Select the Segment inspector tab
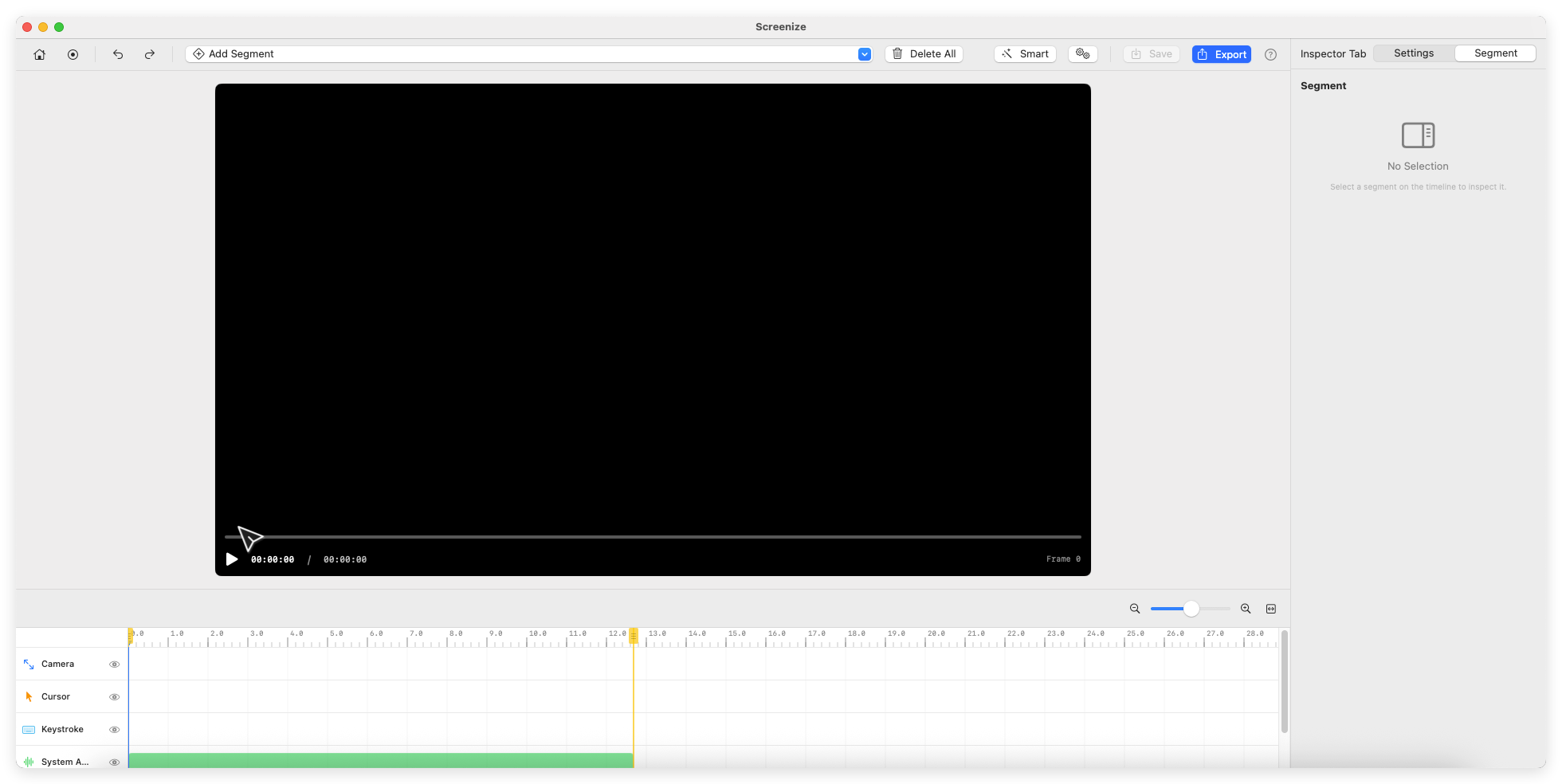1562x784 pixels. pos(1495,53)
